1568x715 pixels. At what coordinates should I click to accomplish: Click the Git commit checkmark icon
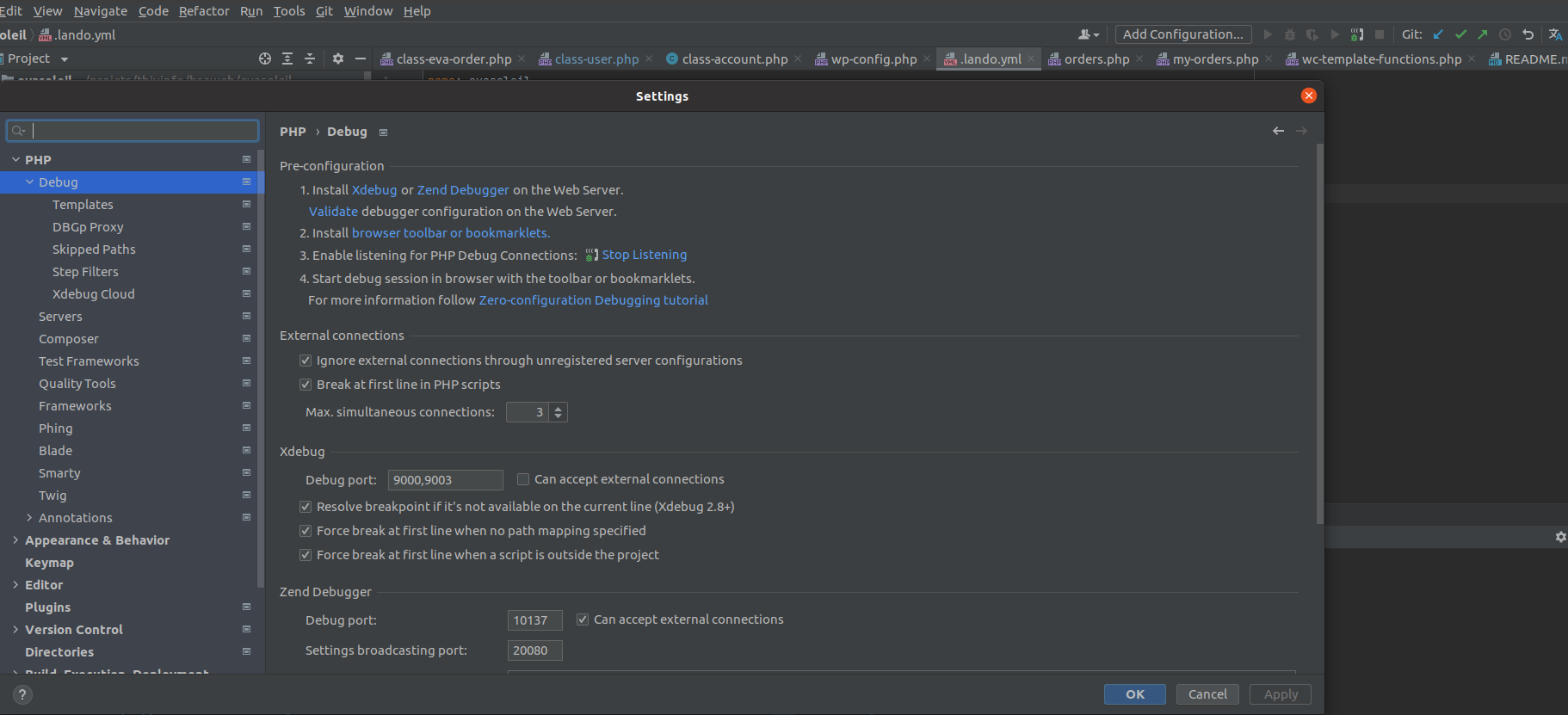pyautogui.click(x=1460, y=34)
